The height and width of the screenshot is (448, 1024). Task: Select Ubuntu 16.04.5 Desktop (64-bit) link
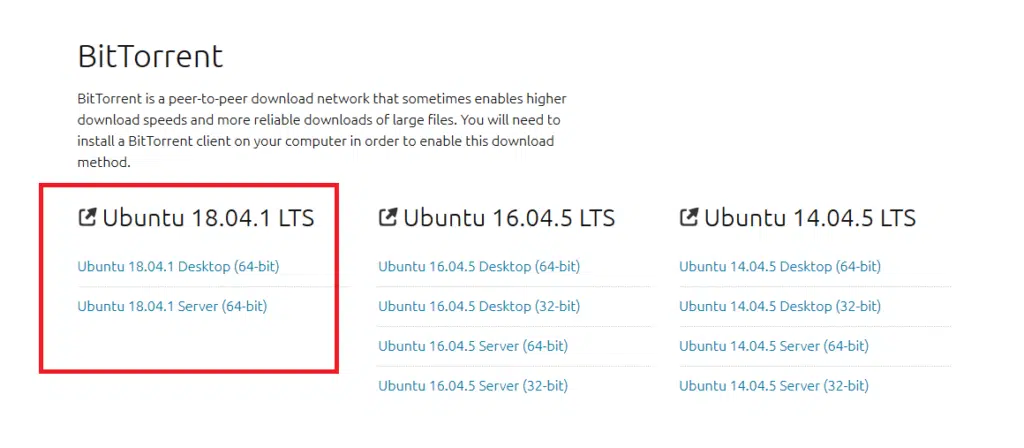[479, 266]
